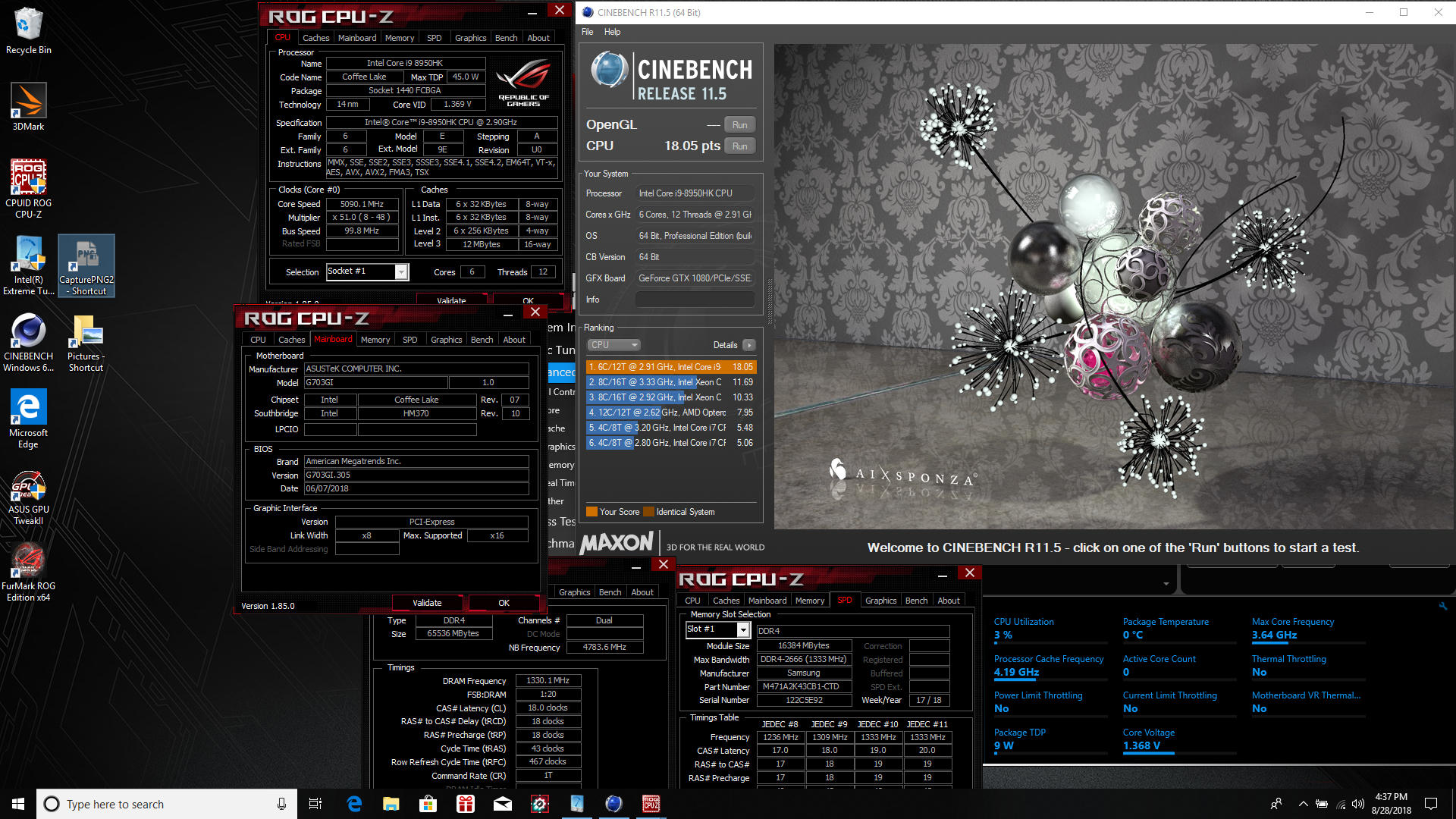Select ranking entry 6 4C/8T 2.80 GHz

670,443
